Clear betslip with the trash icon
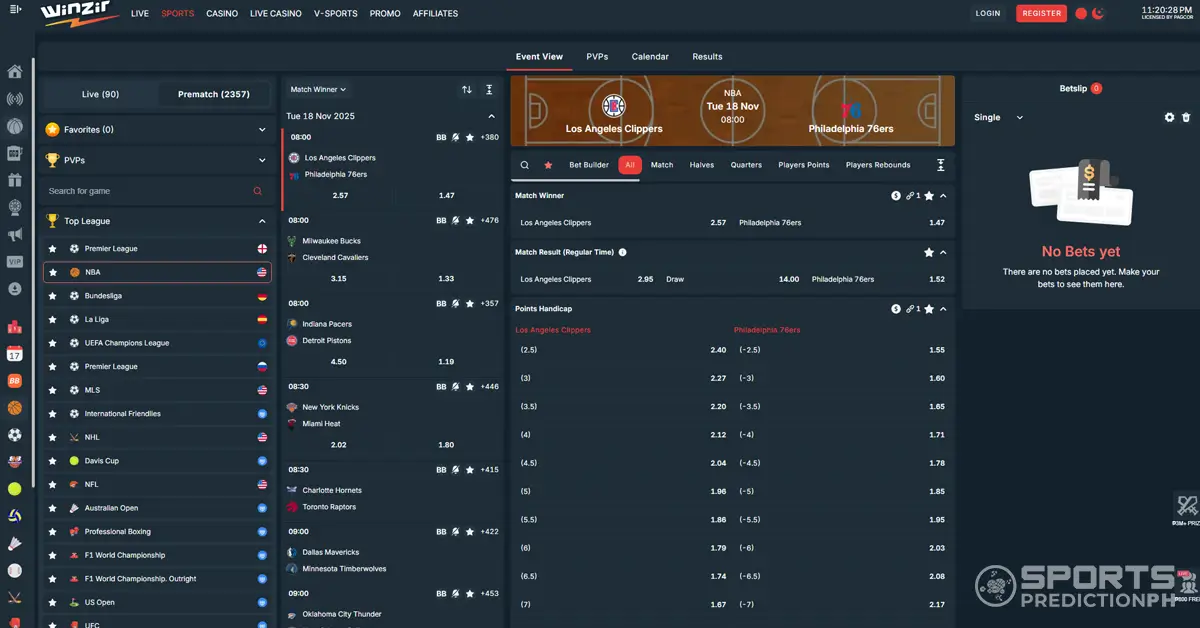The width and height of the screenshot is (1200, 628). click(x=1186, y=117)
